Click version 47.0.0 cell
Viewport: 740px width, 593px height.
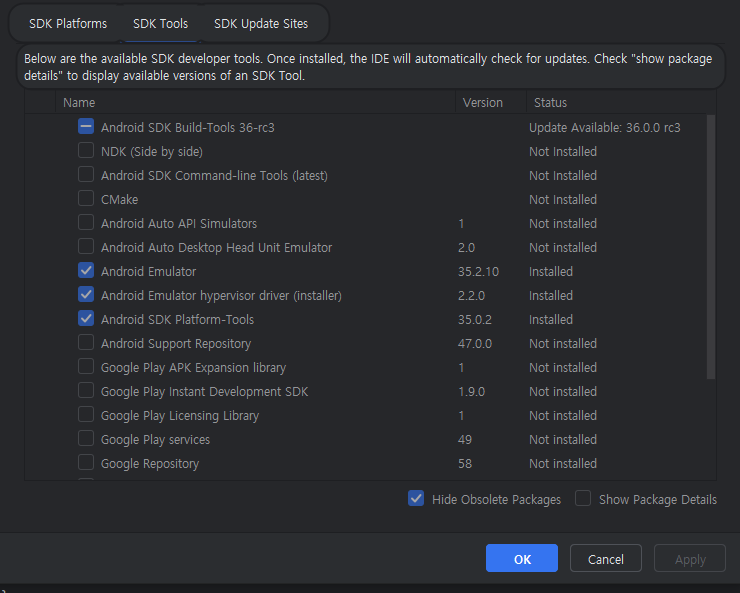475,344
